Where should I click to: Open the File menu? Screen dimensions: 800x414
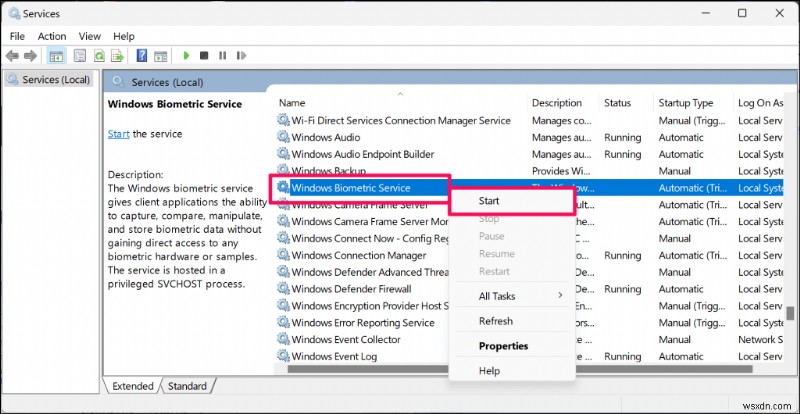[x=17, y=36]
